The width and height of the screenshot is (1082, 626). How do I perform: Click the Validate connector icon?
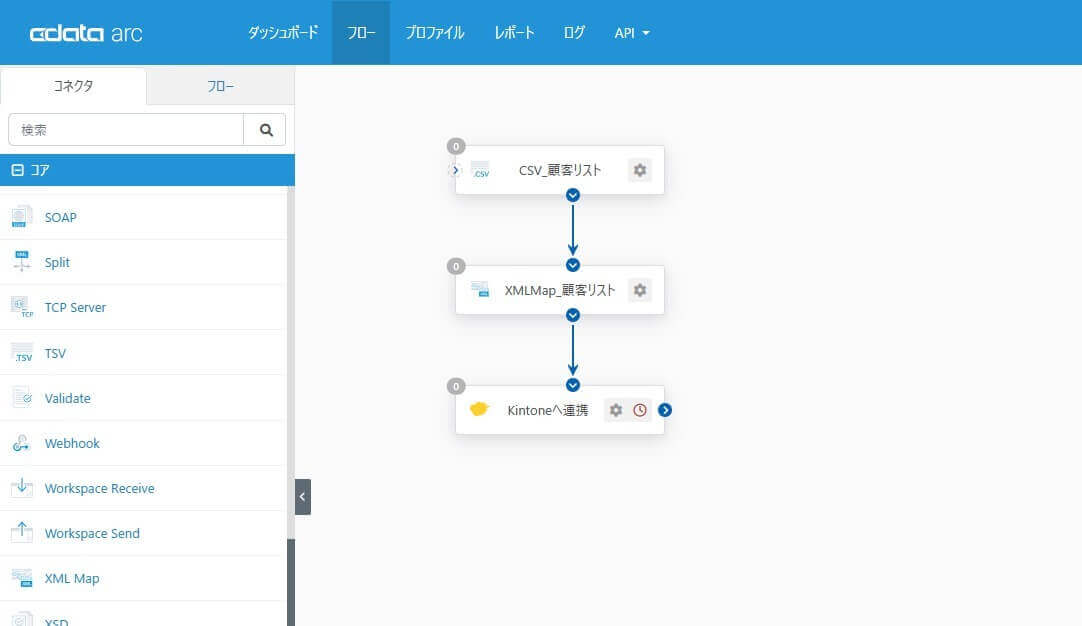(22, 397)
